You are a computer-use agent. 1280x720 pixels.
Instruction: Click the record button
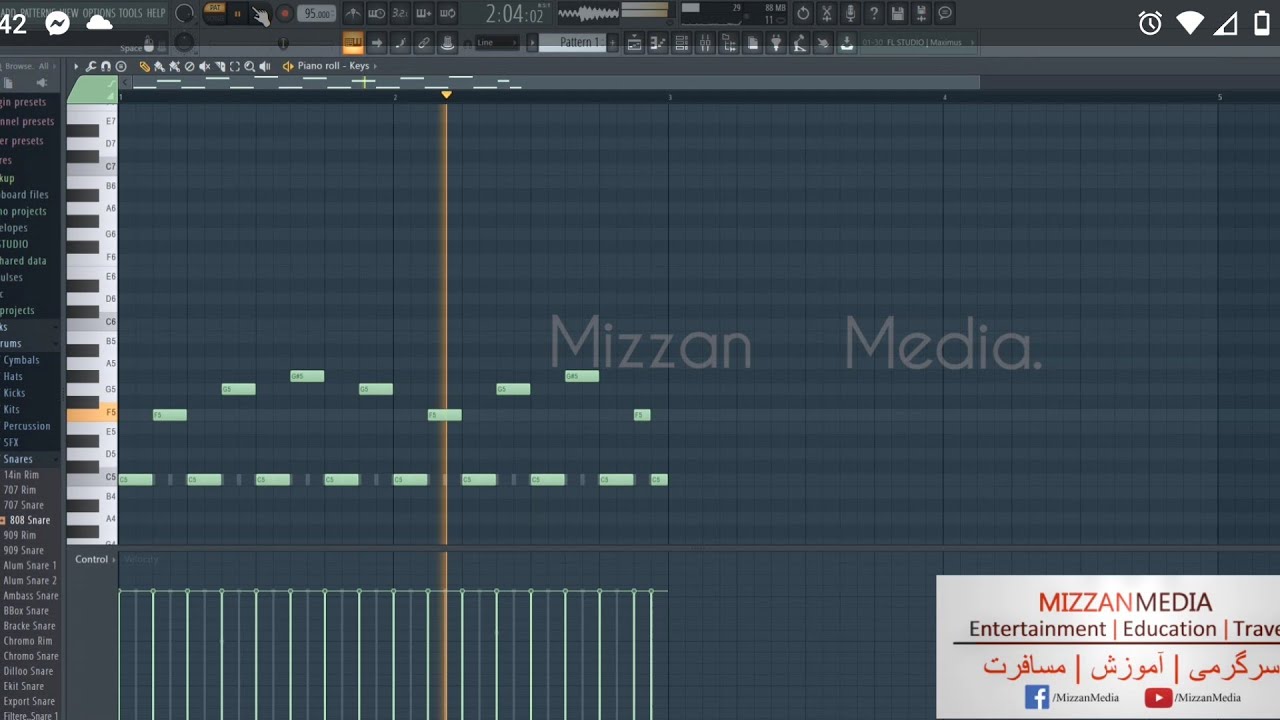click(285, 13)
